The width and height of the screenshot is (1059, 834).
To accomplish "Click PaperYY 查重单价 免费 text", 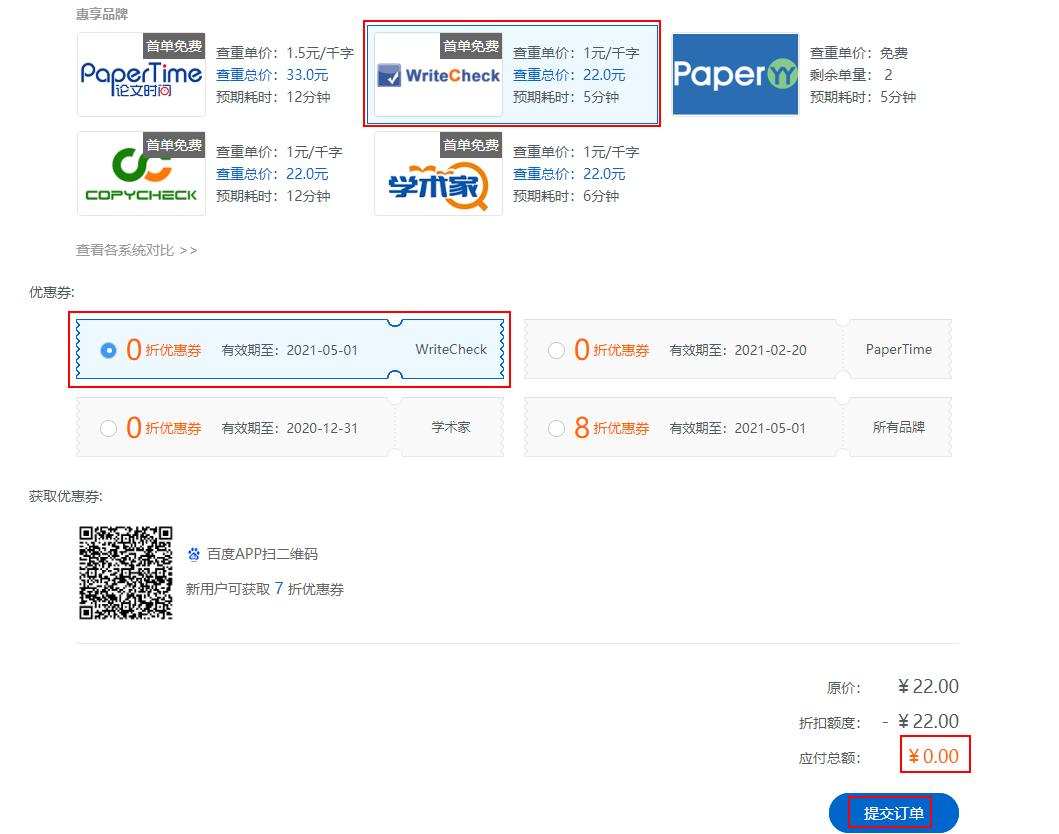I will pyautogui.click(x=859, y=53).
